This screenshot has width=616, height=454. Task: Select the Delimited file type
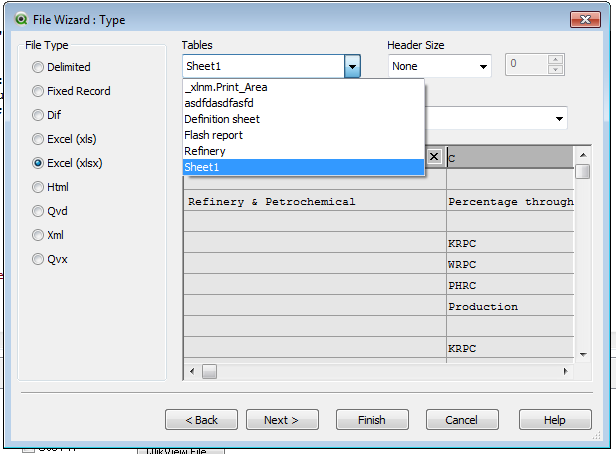pyautogui.click(x=39, y=67)
